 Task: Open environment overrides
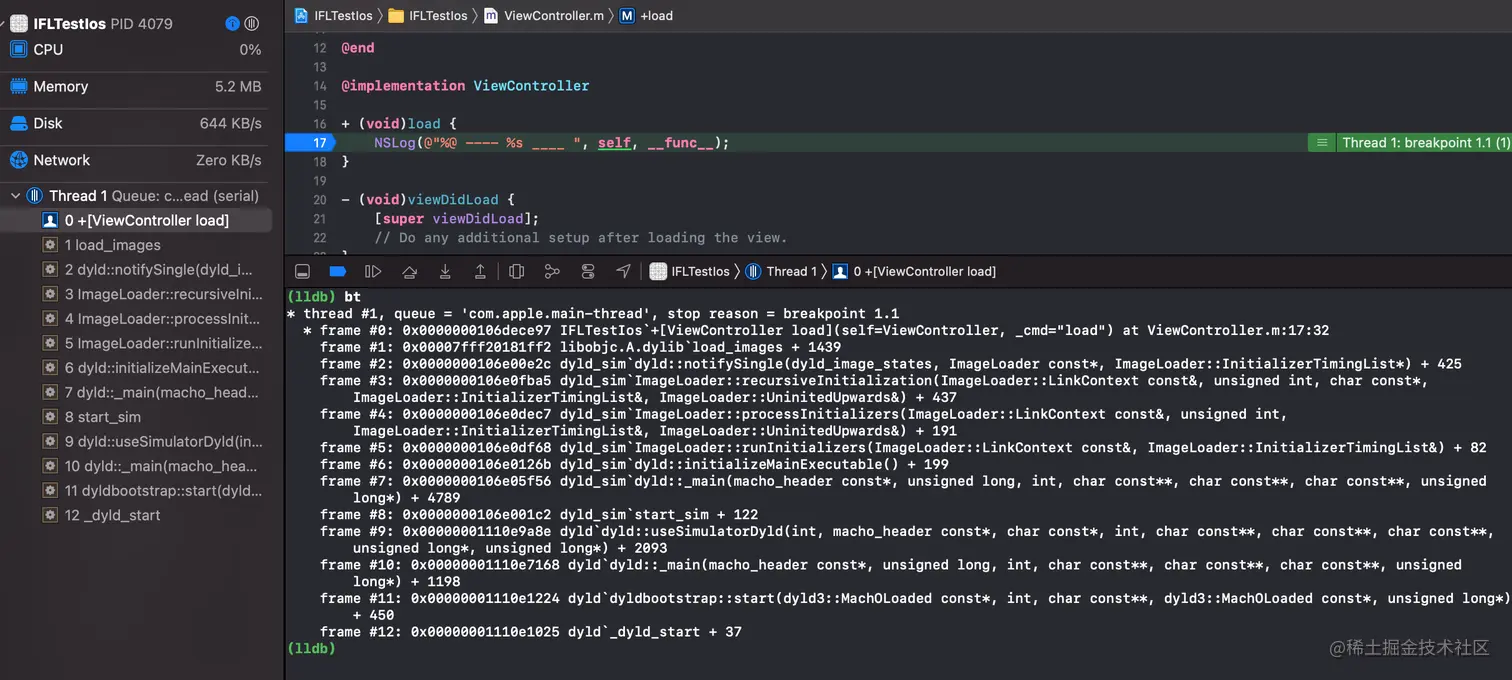tap(588, 271)
